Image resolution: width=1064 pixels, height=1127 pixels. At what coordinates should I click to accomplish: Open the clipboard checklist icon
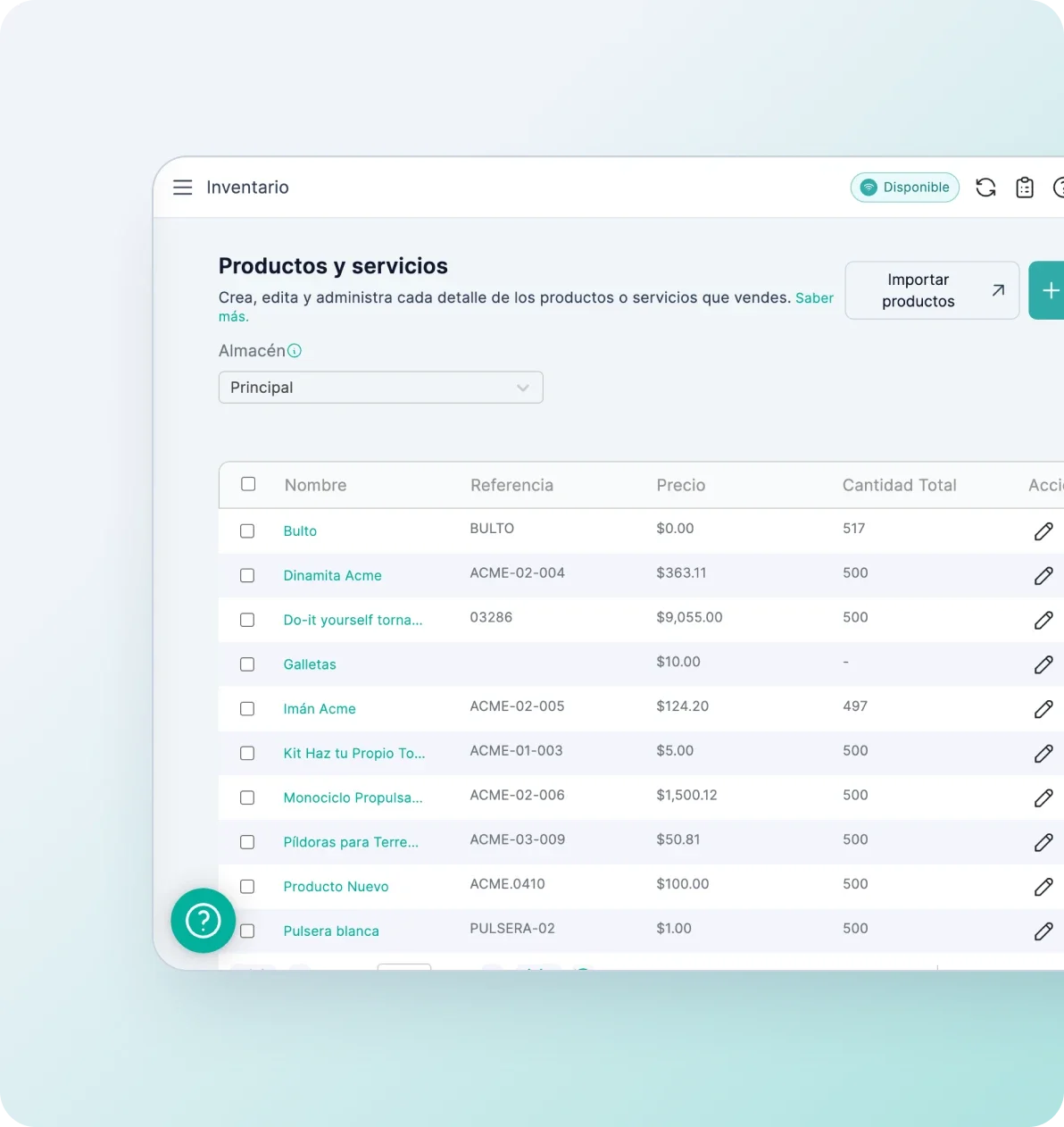(x=1025, y=188)
